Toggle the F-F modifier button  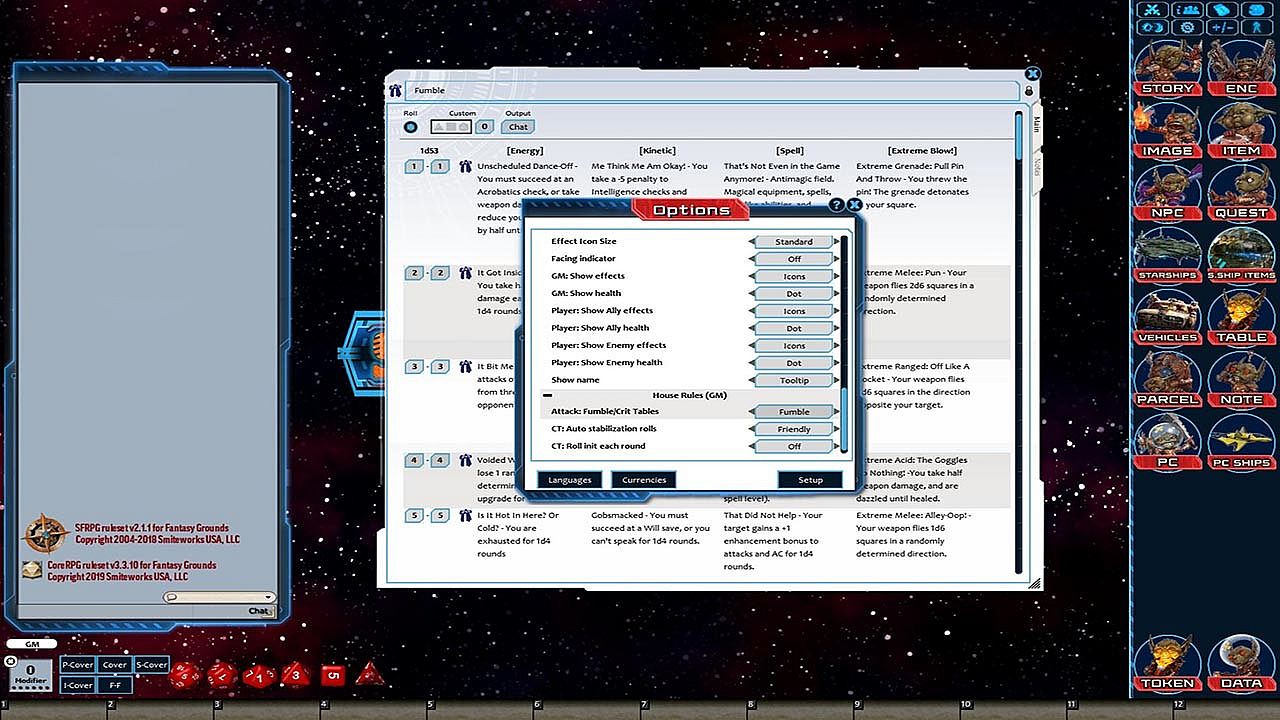point(115,685)
